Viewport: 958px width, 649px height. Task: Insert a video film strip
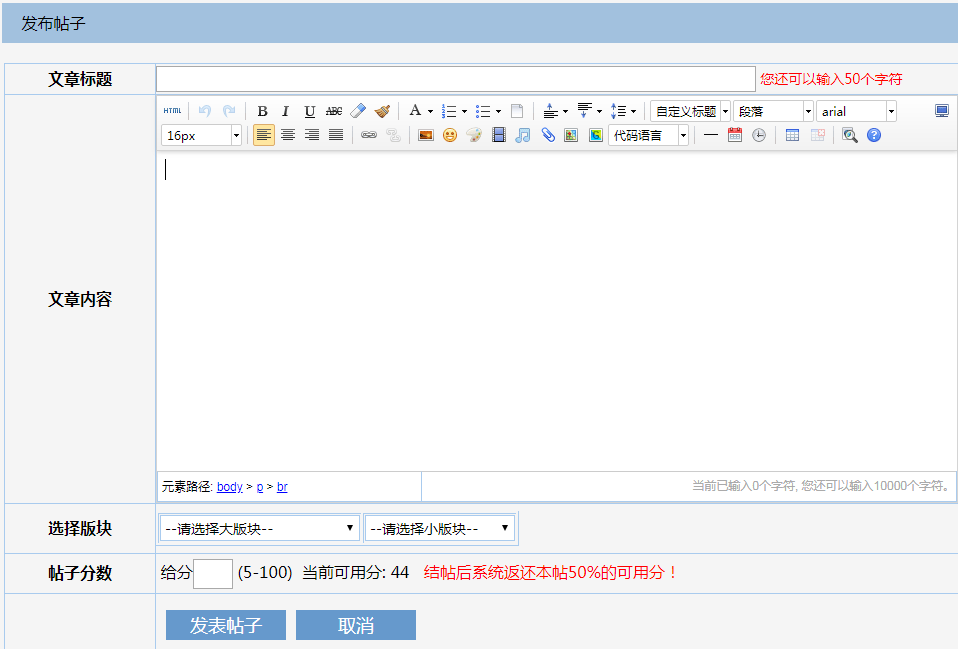tap(499, 135)
